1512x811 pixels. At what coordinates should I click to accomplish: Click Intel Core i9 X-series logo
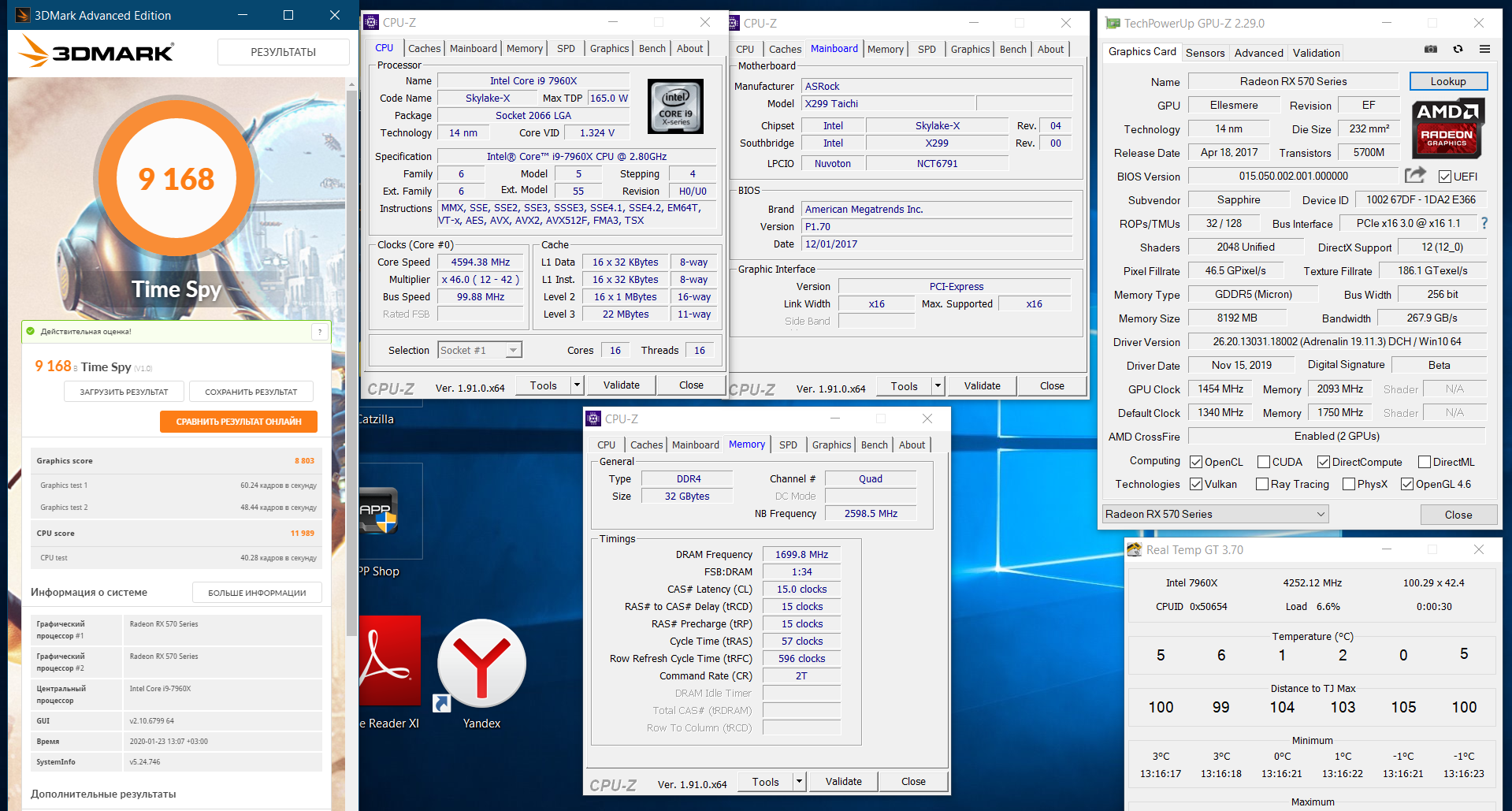coord(675,106)
